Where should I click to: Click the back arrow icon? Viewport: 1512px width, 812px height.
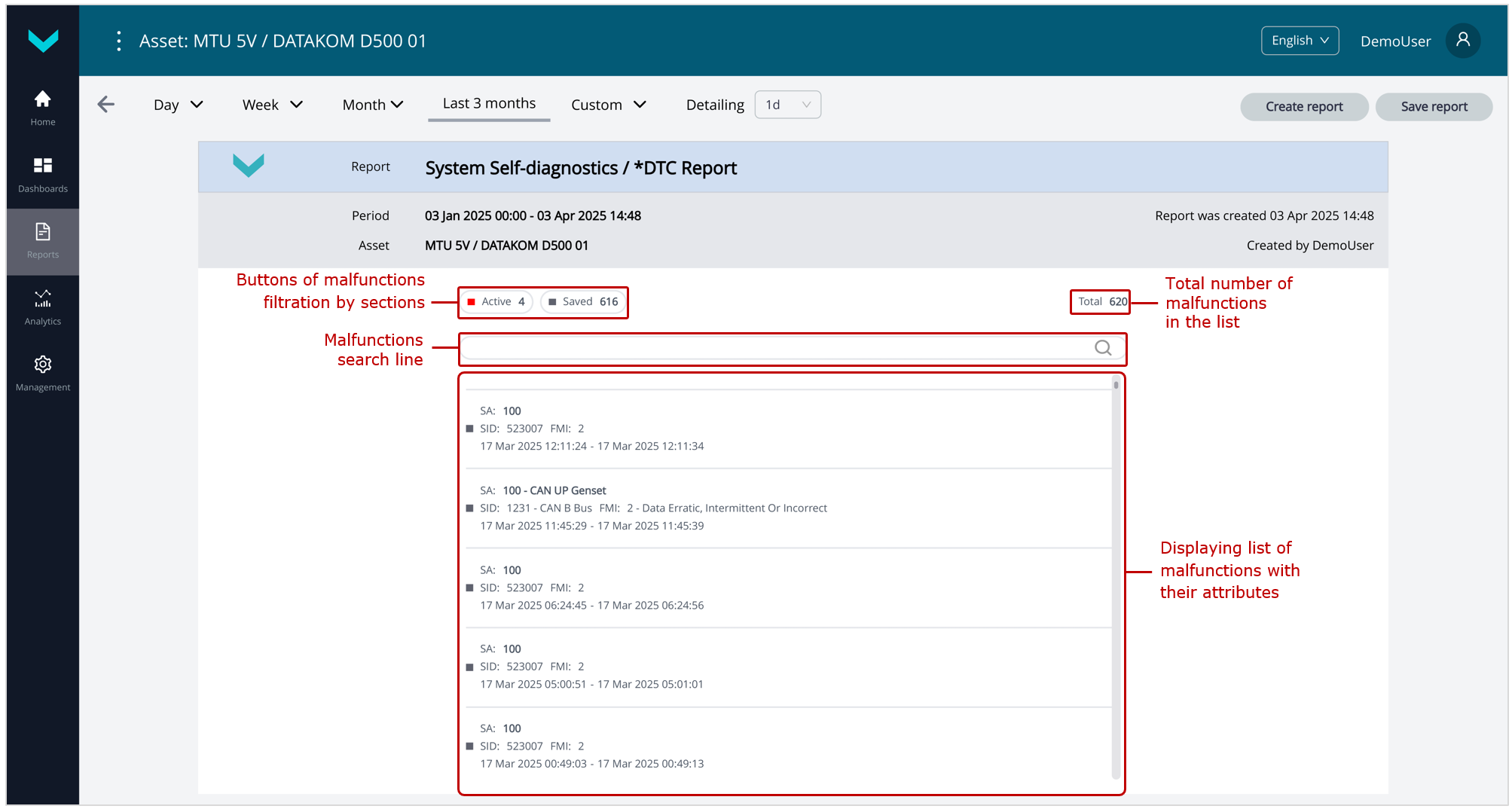coord(106,105)
